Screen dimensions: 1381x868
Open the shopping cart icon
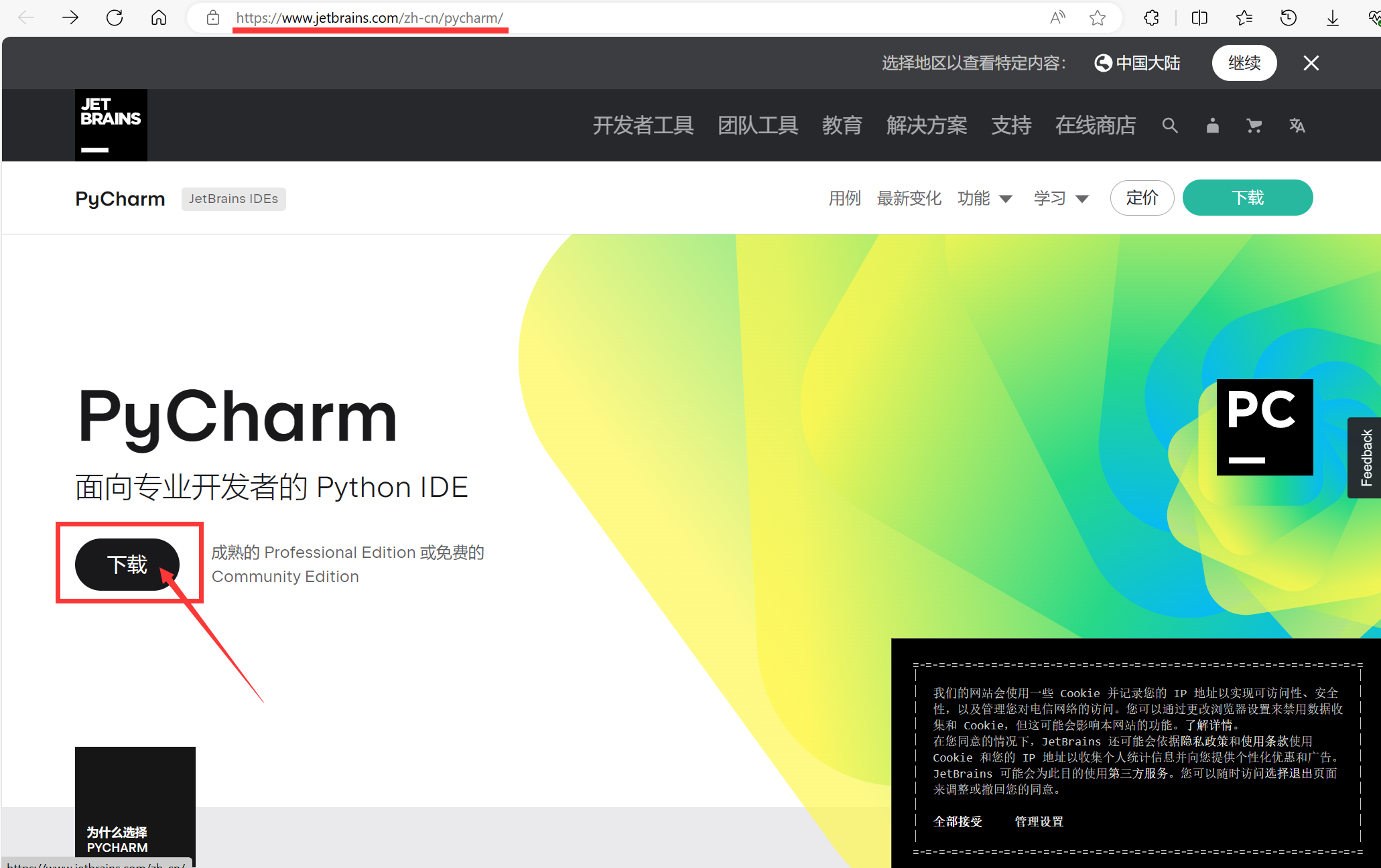(1254, 125)
